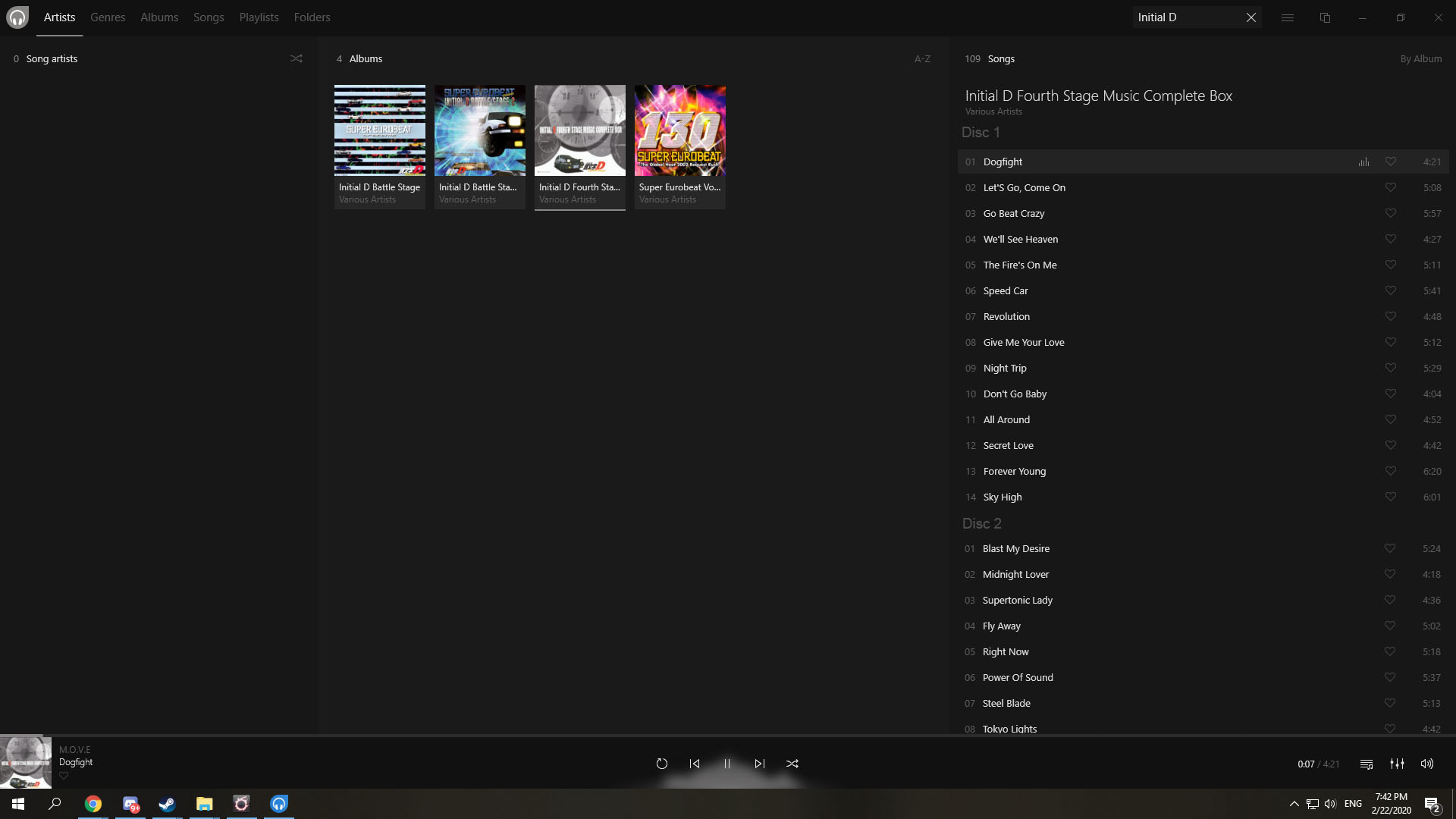This screenshot has height=819, width=1456.
Task: Pause the current song
Action: pos(726,764)
